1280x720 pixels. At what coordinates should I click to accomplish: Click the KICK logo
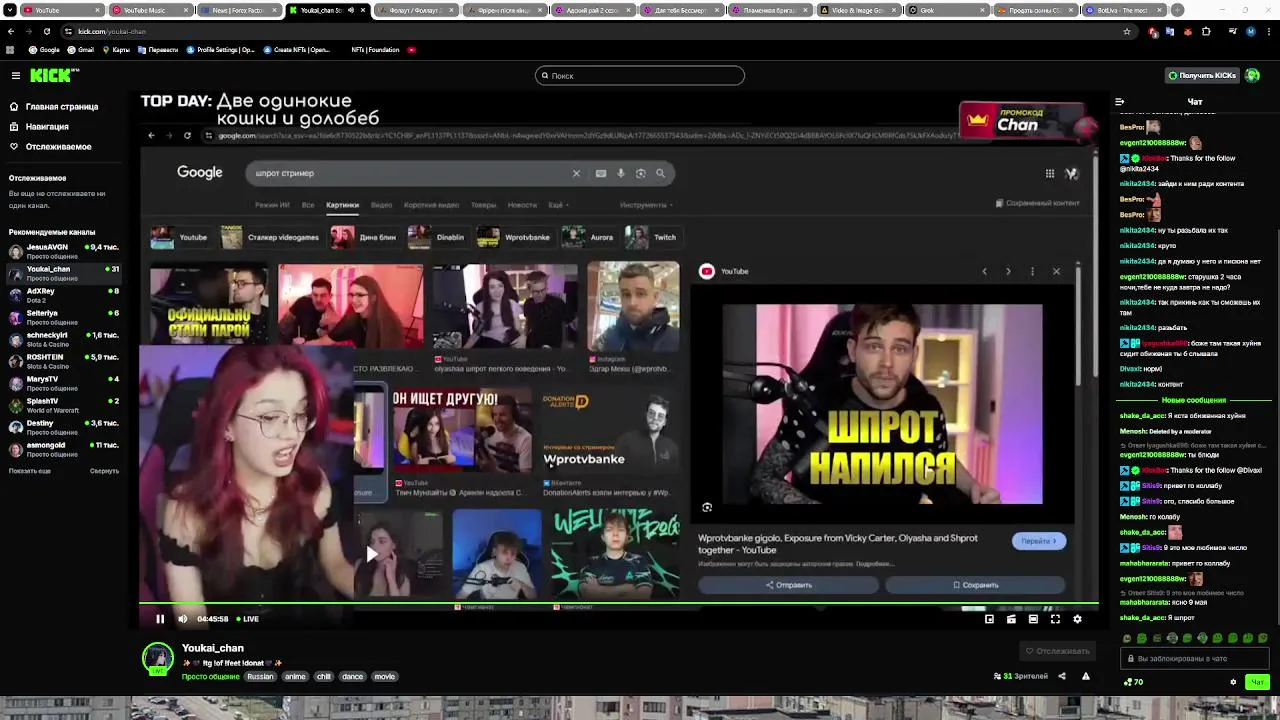53,75
